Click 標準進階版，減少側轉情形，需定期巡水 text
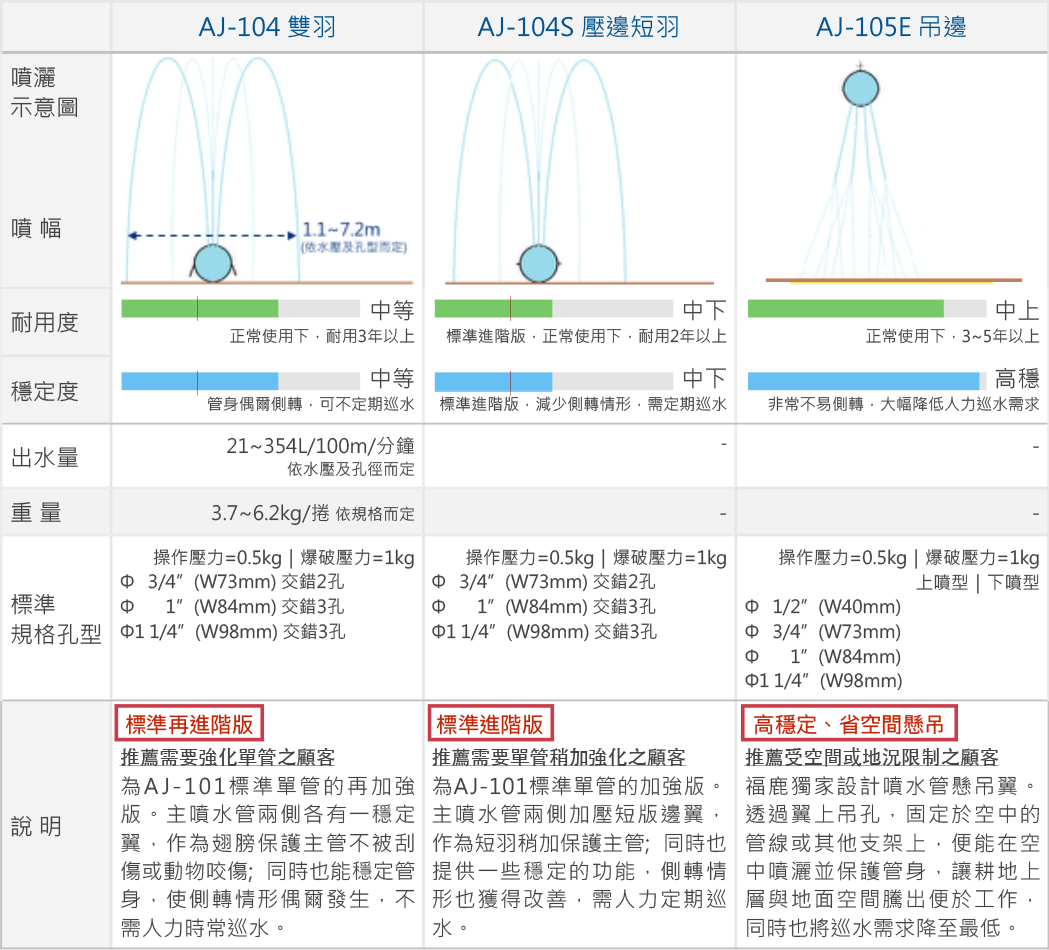 (583, 404)
